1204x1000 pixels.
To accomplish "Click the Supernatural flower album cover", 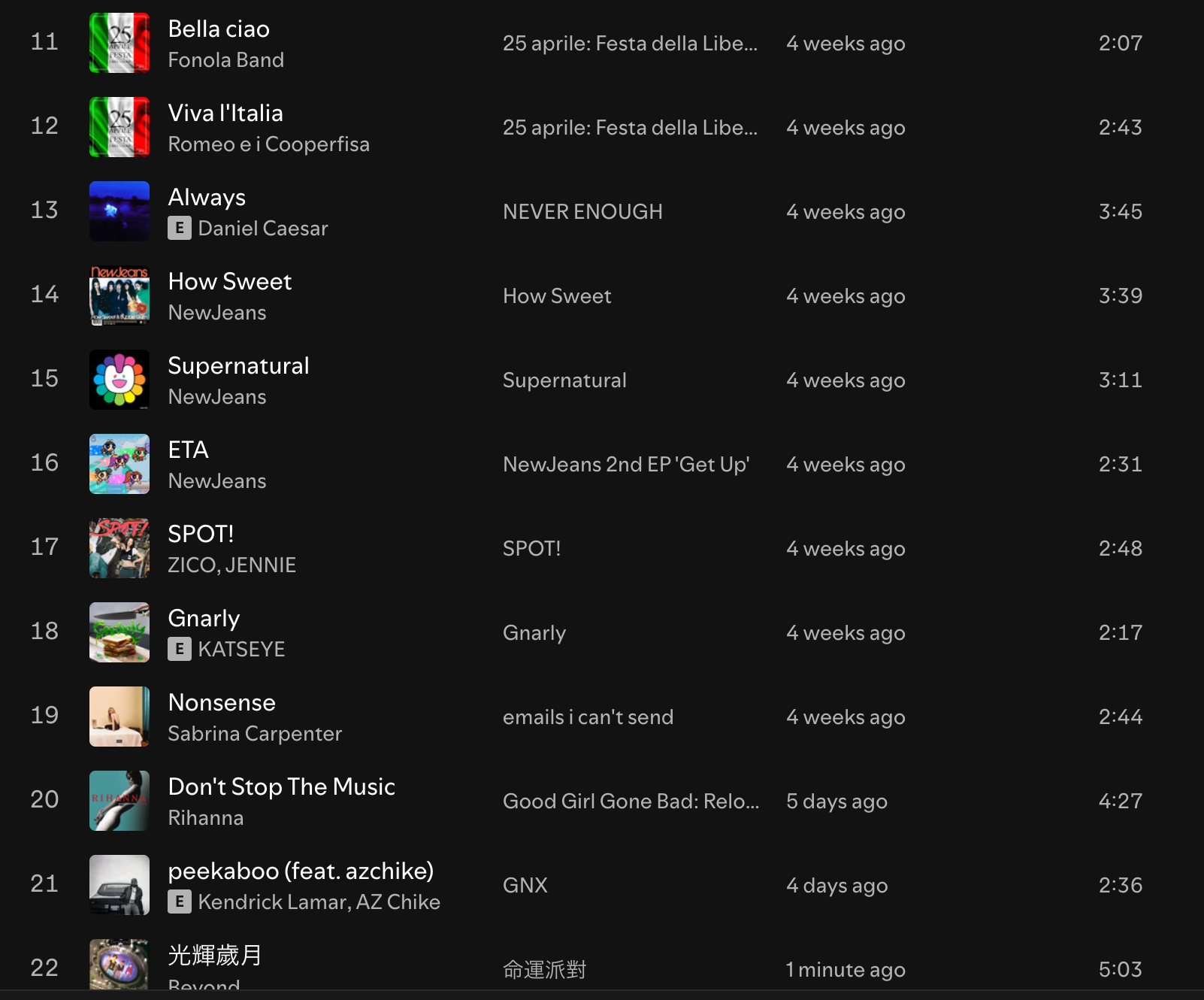I will click(119, 380).
